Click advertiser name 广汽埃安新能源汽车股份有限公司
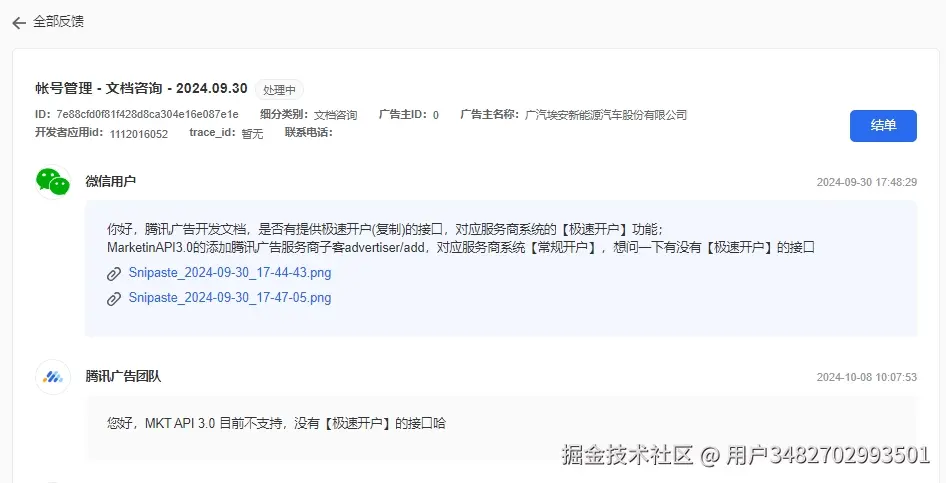946x483 pixels. 606,115
